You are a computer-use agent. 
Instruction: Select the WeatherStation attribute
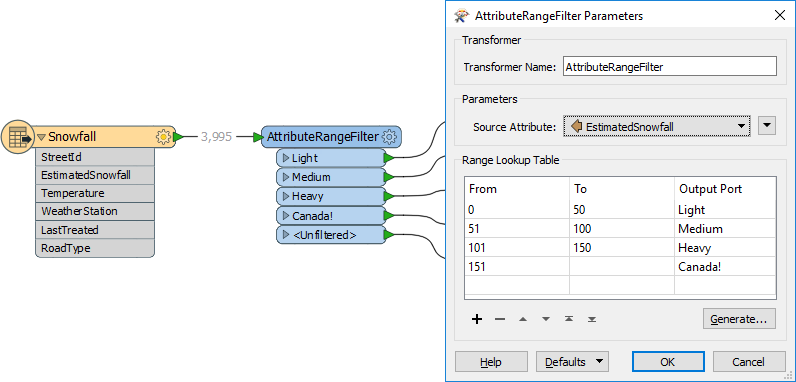pos(95,211)
